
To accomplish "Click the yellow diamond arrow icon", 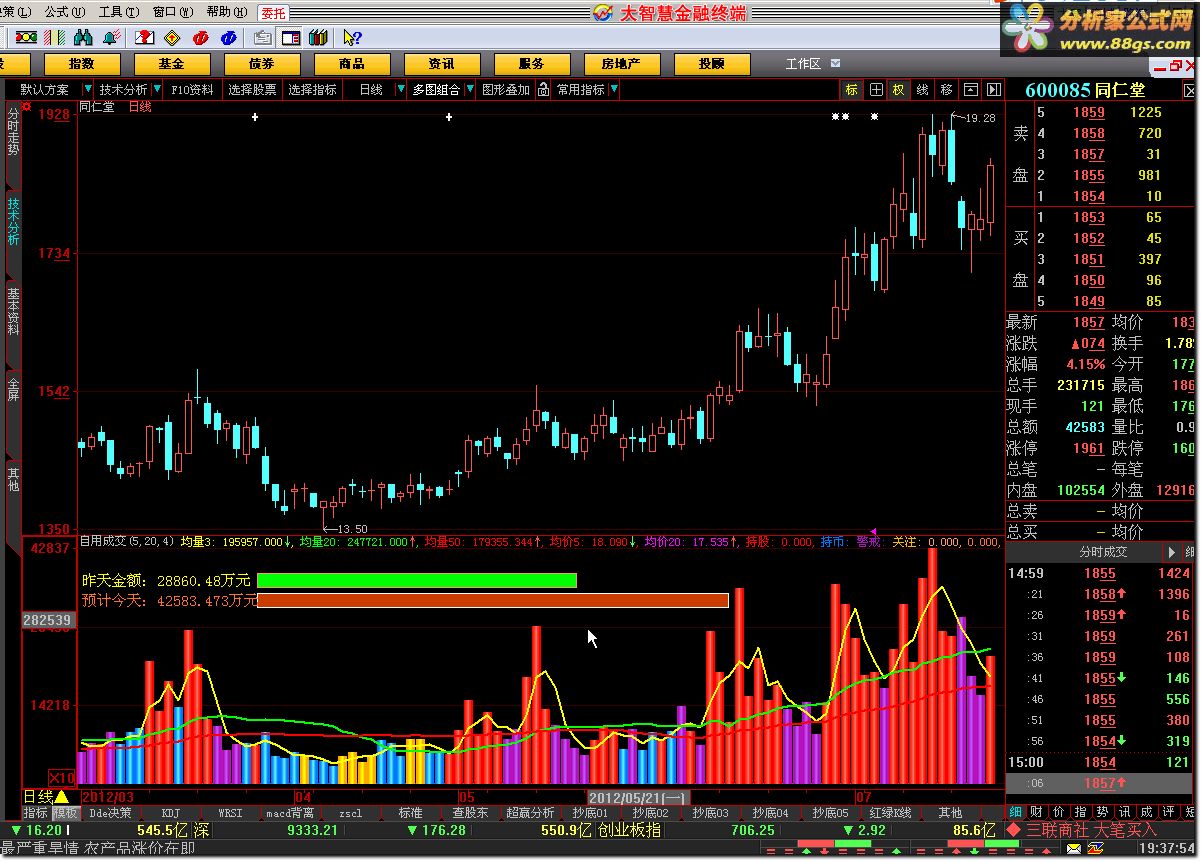I will pyautogui.click(x=172, y=38).
